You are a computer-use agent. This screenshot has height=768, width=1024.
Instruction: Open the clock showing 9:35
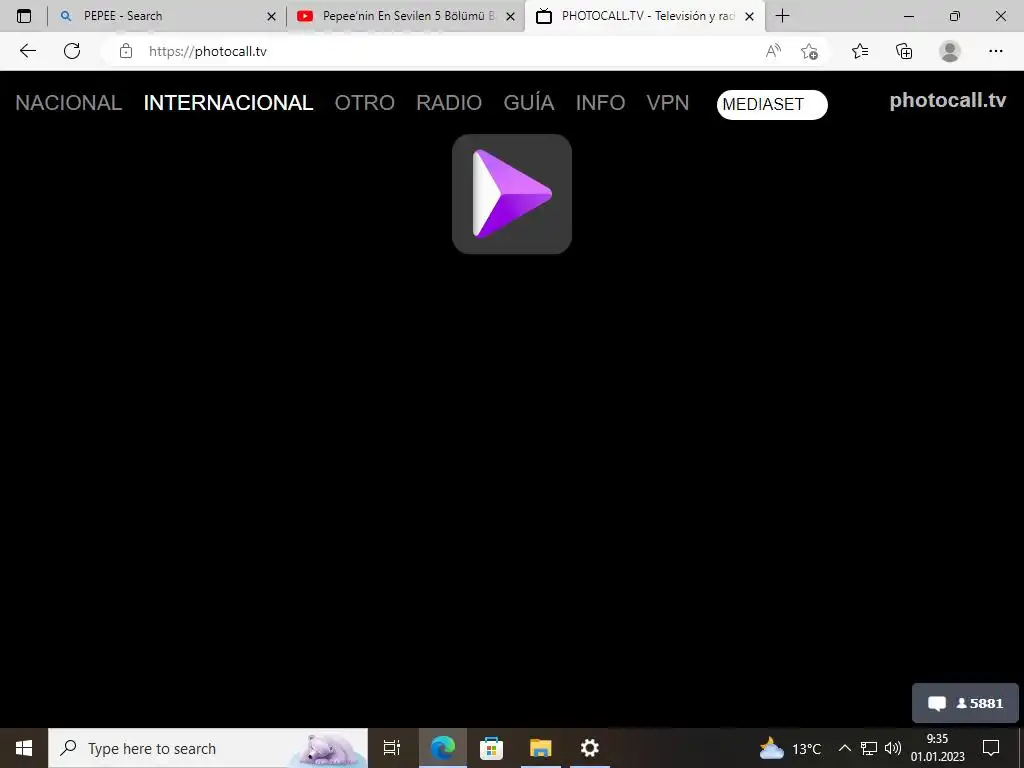[938, 748]
